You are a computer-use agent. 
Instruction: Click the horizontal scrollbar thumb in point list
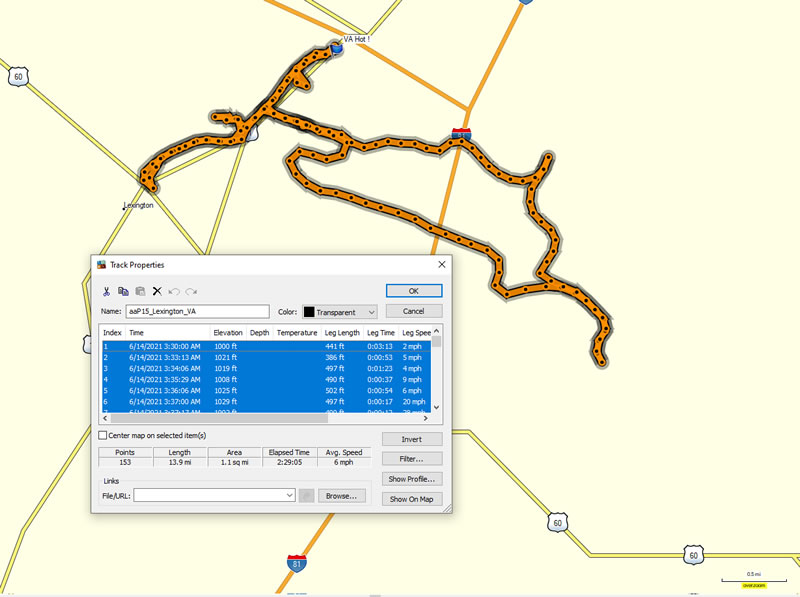coord(219,418)
